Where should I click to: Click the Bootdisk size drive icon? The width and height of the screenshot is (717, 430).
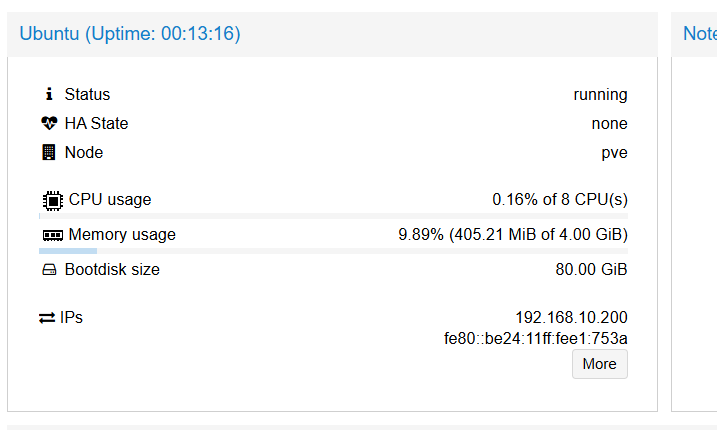click(49, 270)
